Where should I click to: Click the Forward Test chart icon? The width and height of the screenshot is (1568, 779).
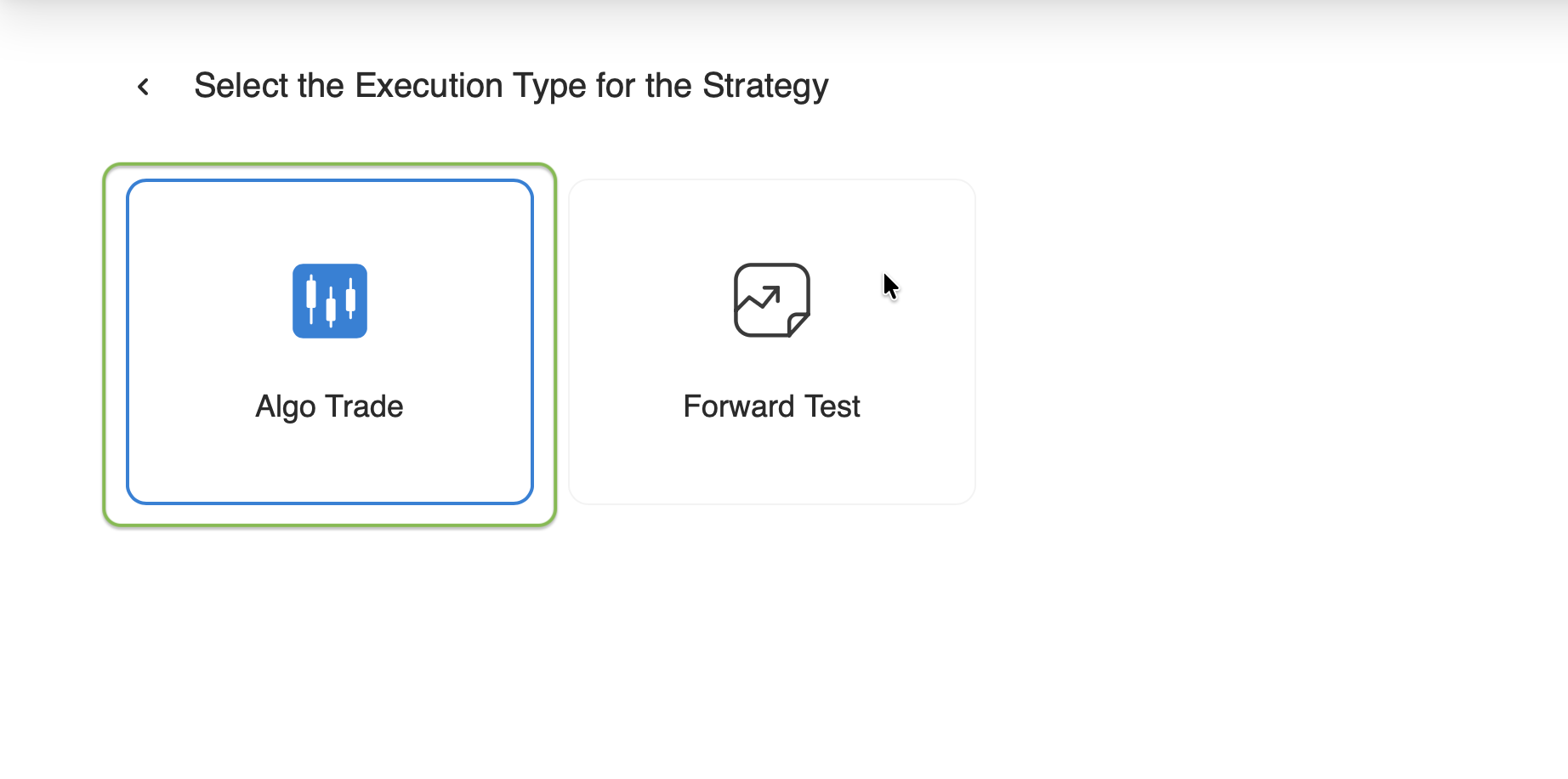772,300
